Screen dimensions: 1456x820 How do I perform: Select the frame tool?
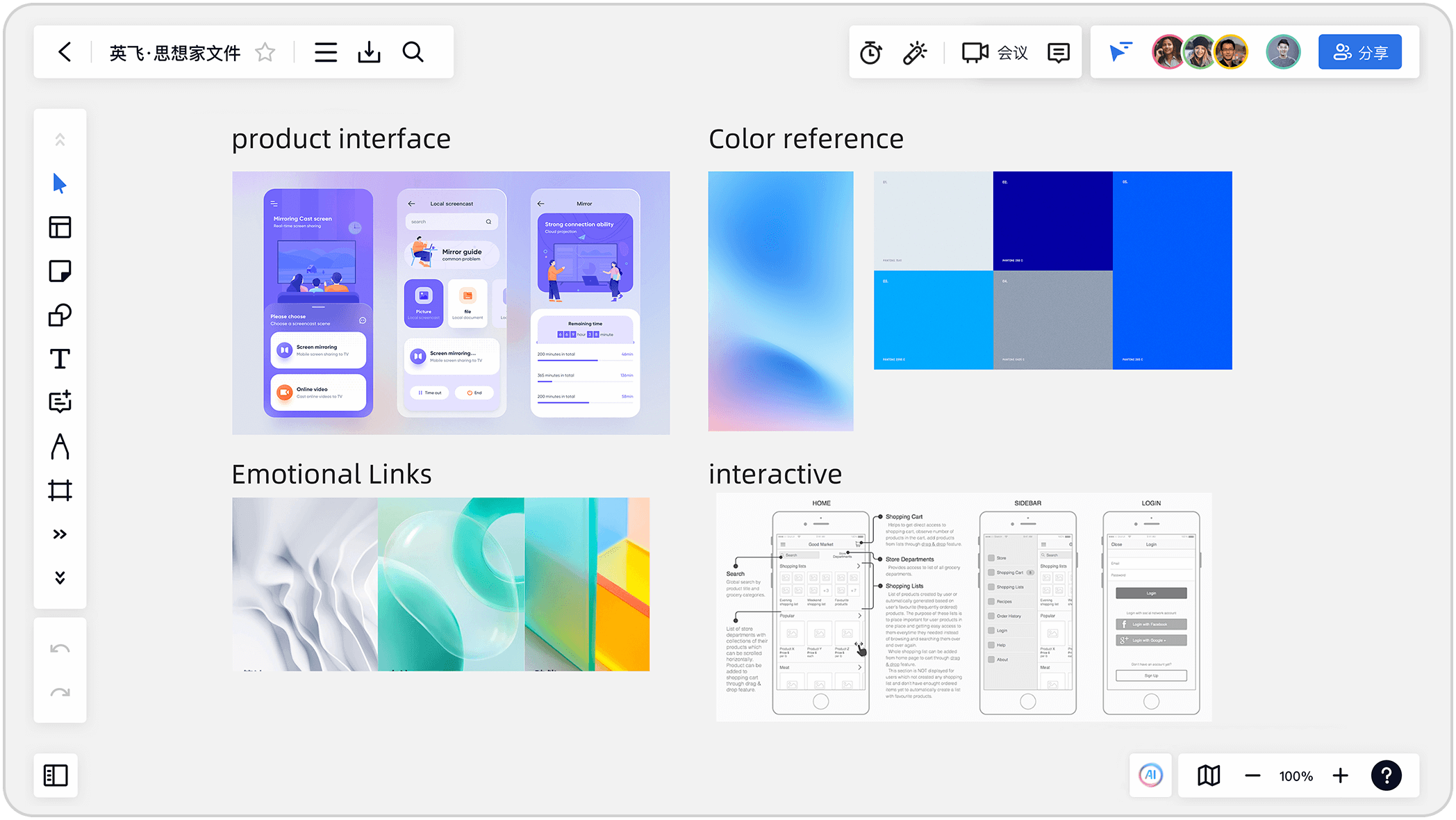coord(60,490)
